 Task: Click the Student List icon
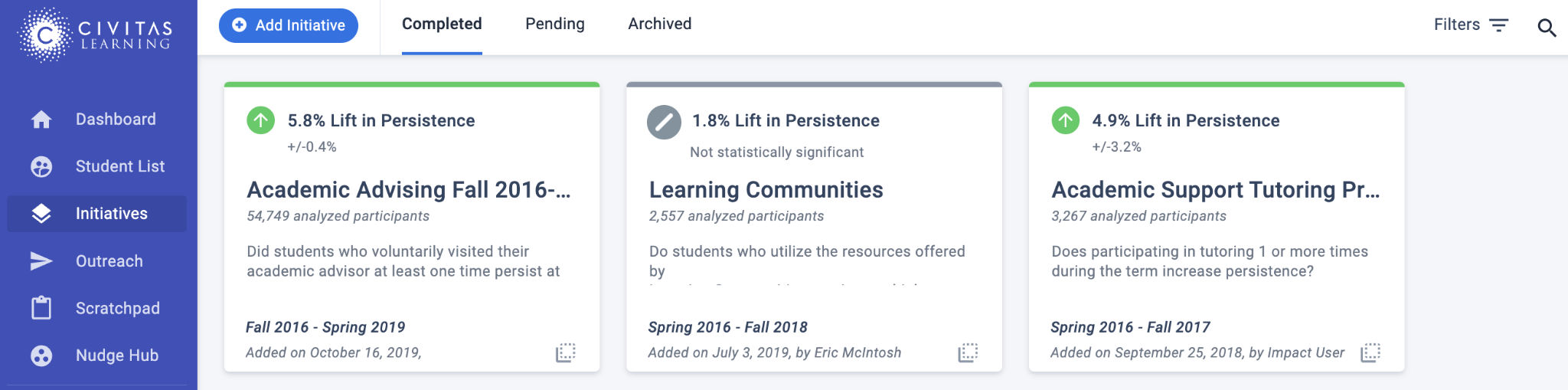coord(41,167)
